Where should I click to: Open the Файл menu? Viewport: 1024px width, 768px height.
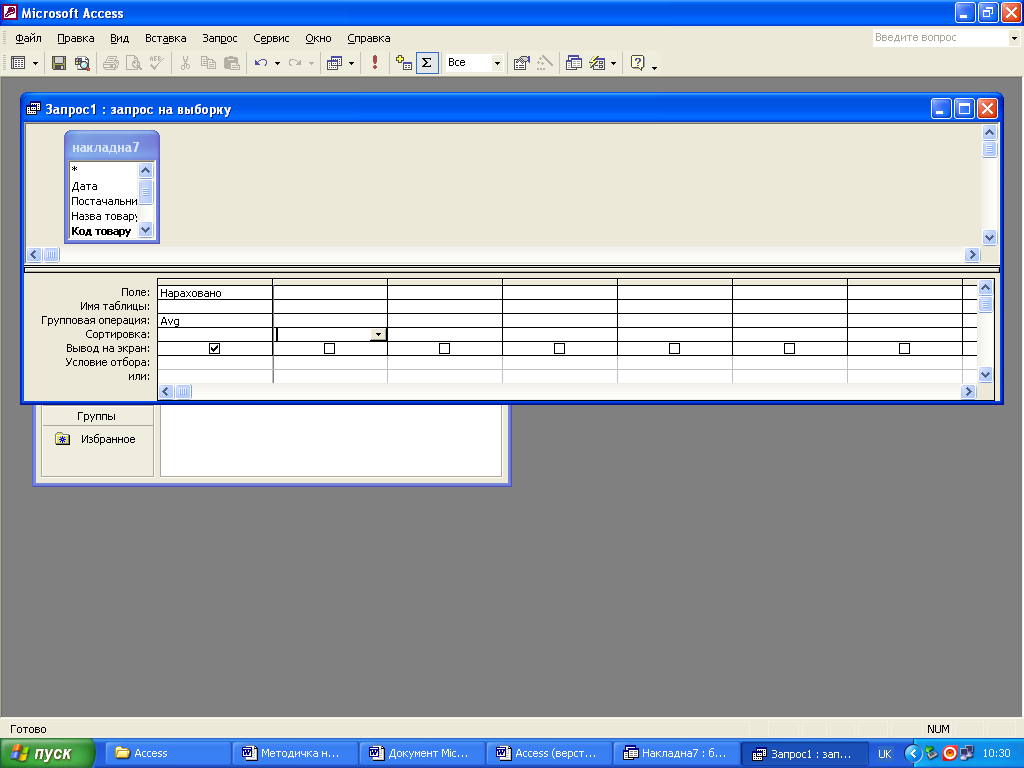pyautogui.click(x=28, y=39)
